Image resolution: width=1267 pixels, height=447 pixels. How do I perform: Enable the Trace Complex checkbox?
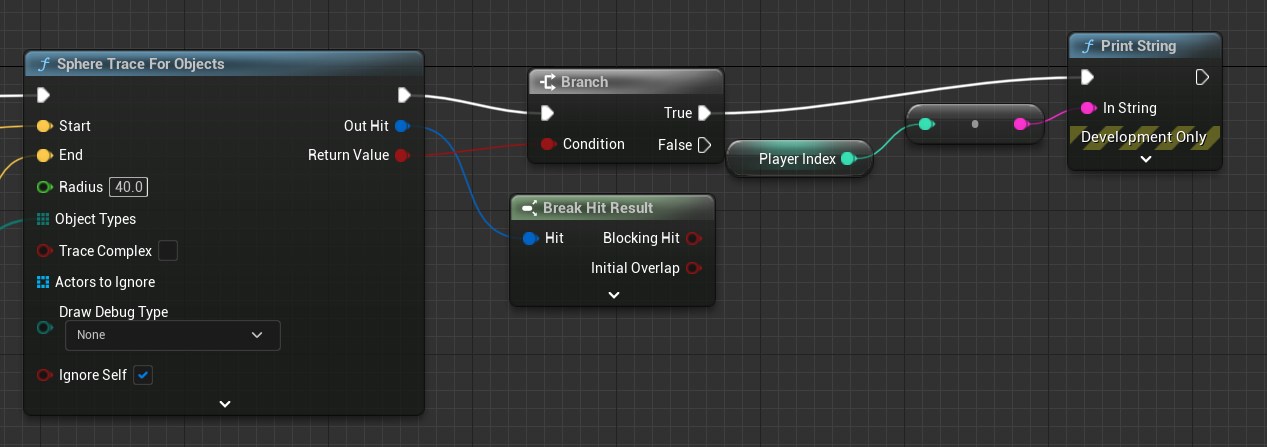[169, 250]
